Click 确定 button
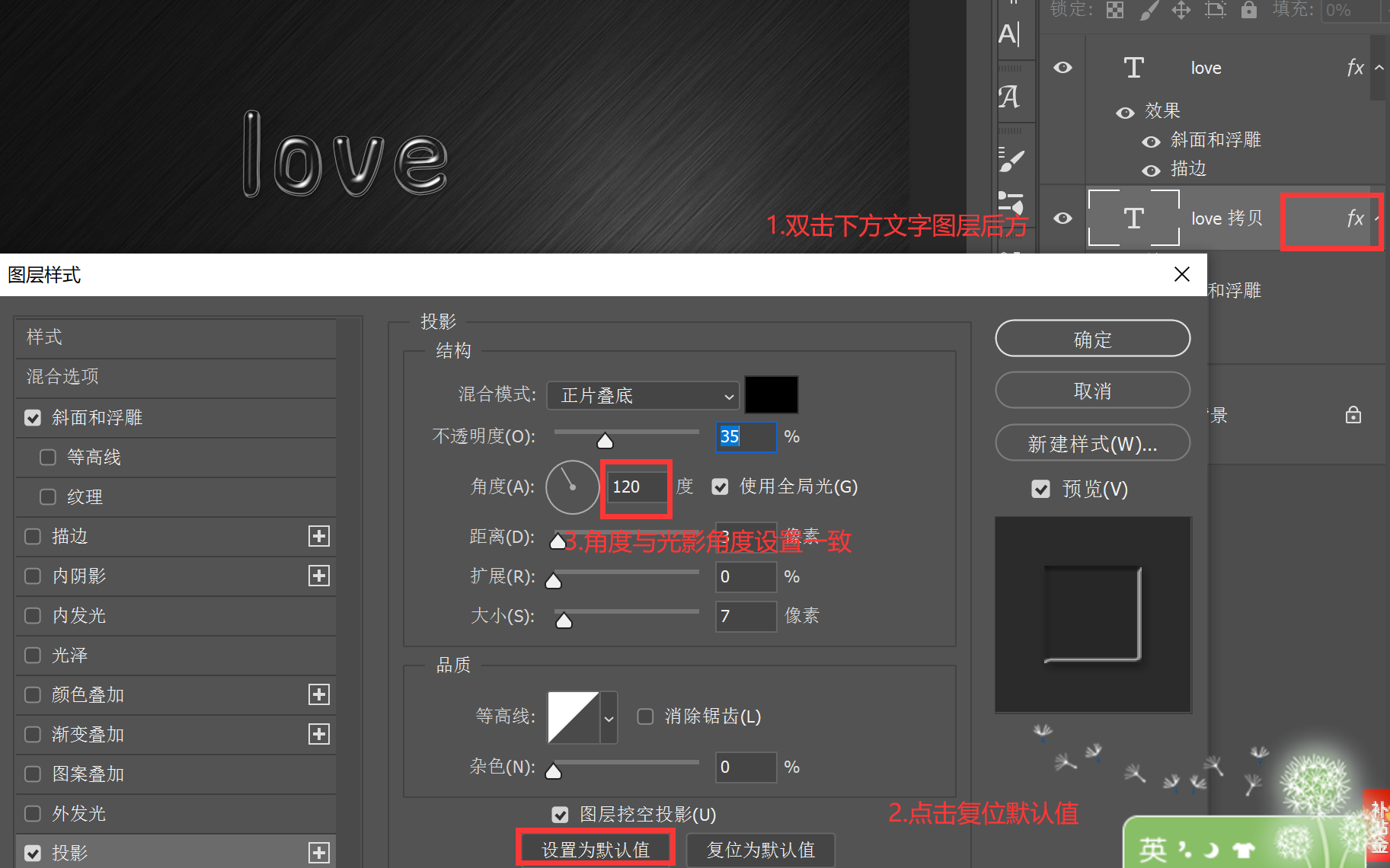 coord(1092,339)
